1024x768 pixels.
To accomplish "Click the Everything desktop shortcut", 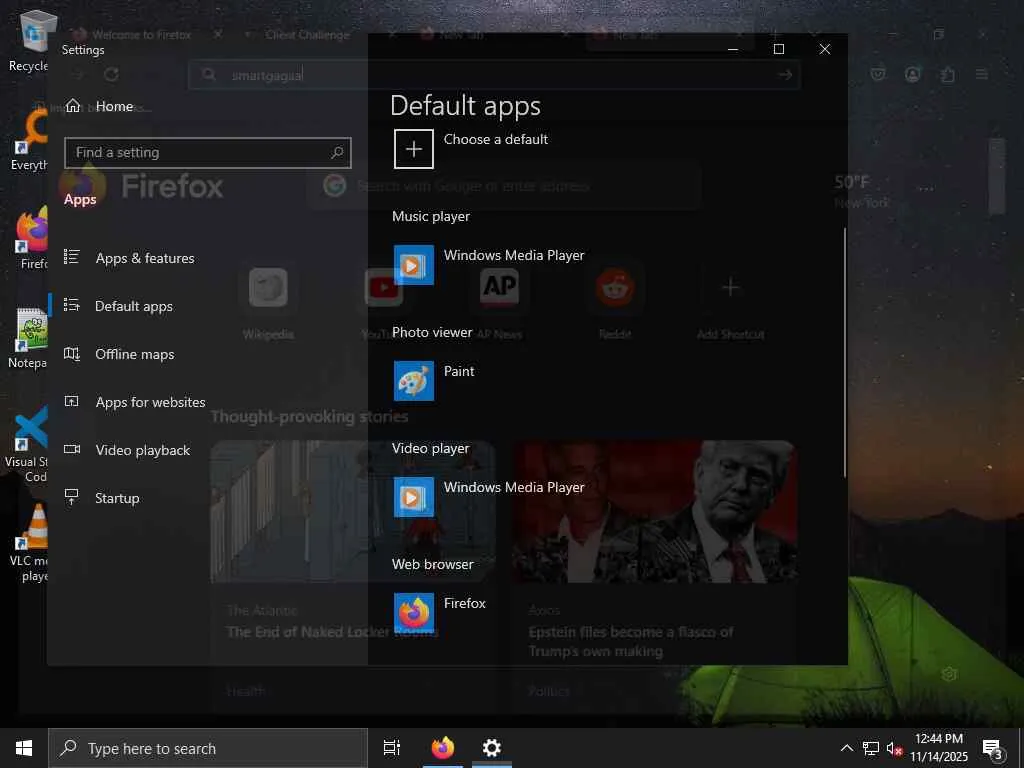I will [29, 140].
